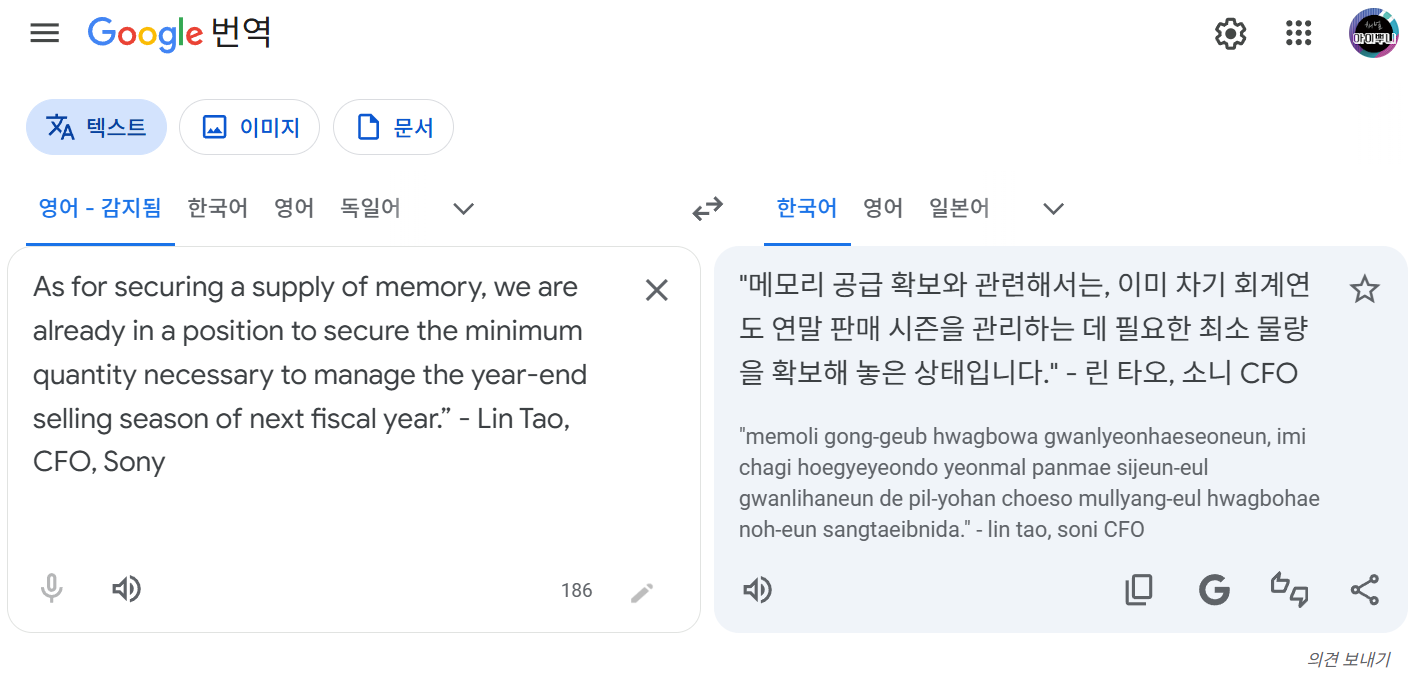Expand the source language list
The height and width of the screenshot is (695, 1411).
(462, 209)
